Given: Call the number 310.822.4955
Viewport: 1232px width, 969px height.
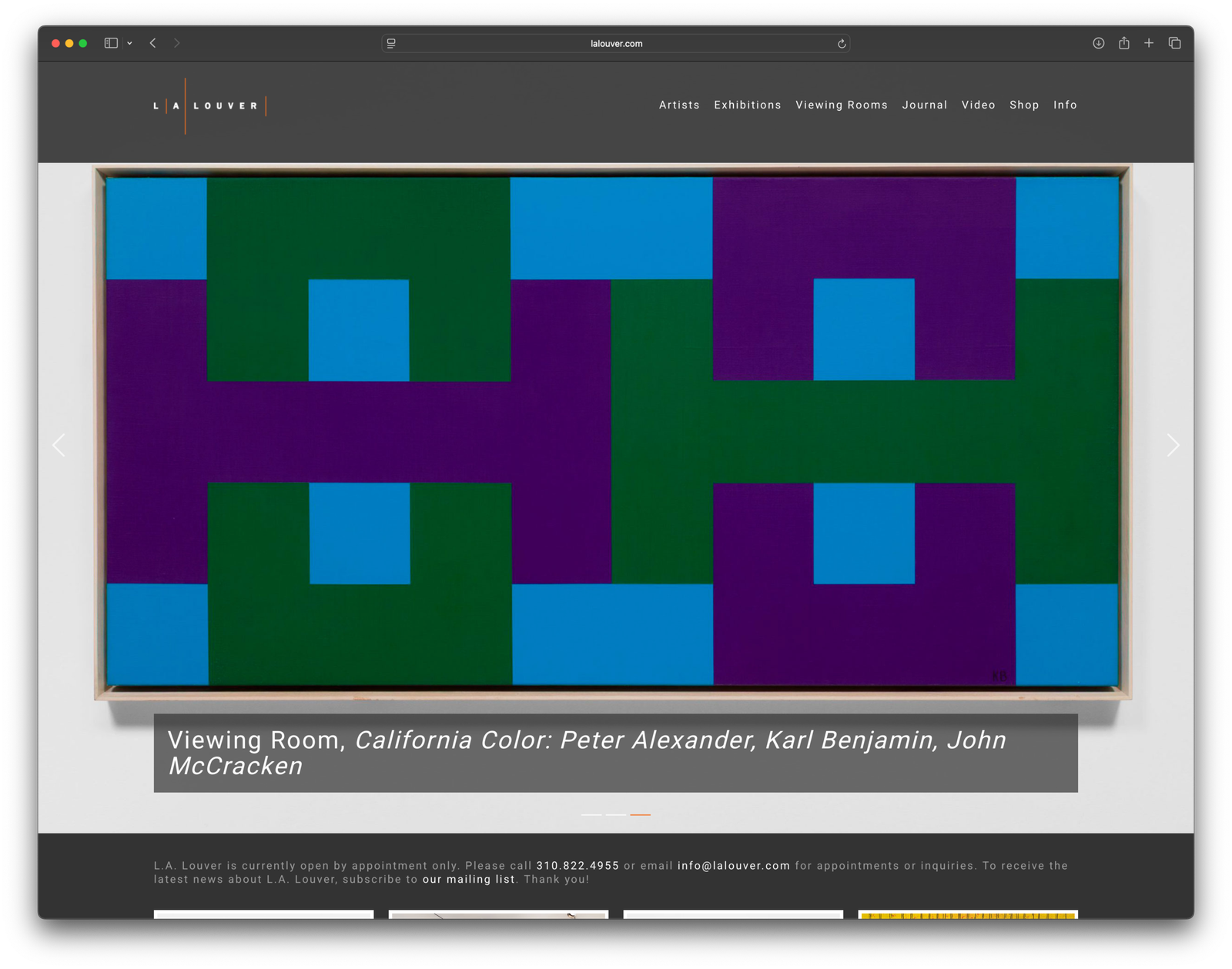Looking at the screenshot, I should (x=577, y=866).
